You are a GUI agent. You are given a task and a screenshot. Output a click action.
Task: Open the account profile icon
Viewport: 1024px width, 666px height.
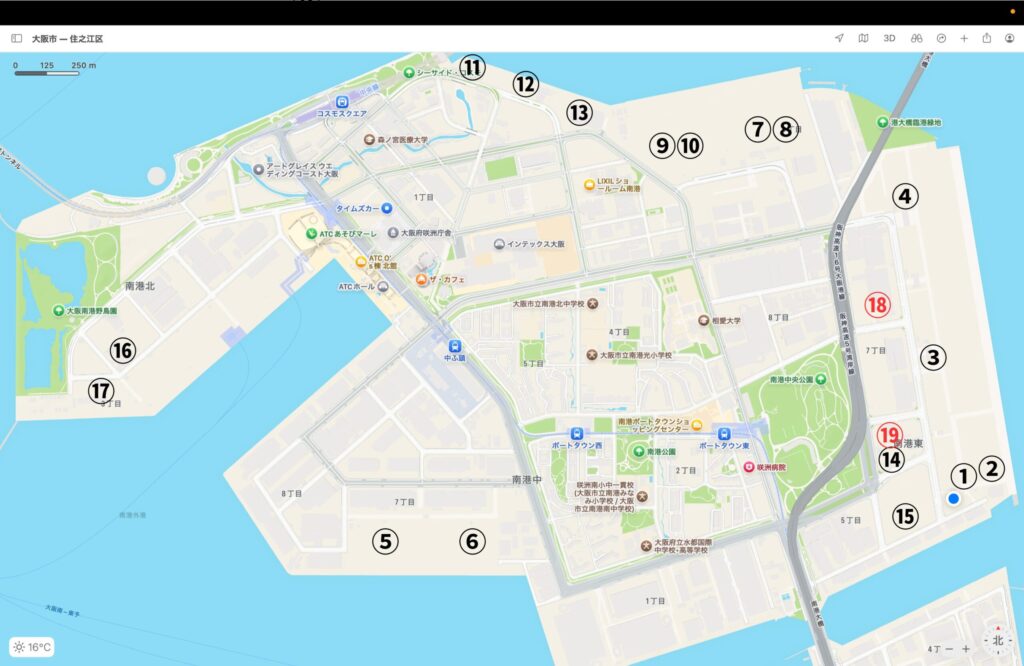tap(1009, 38)
